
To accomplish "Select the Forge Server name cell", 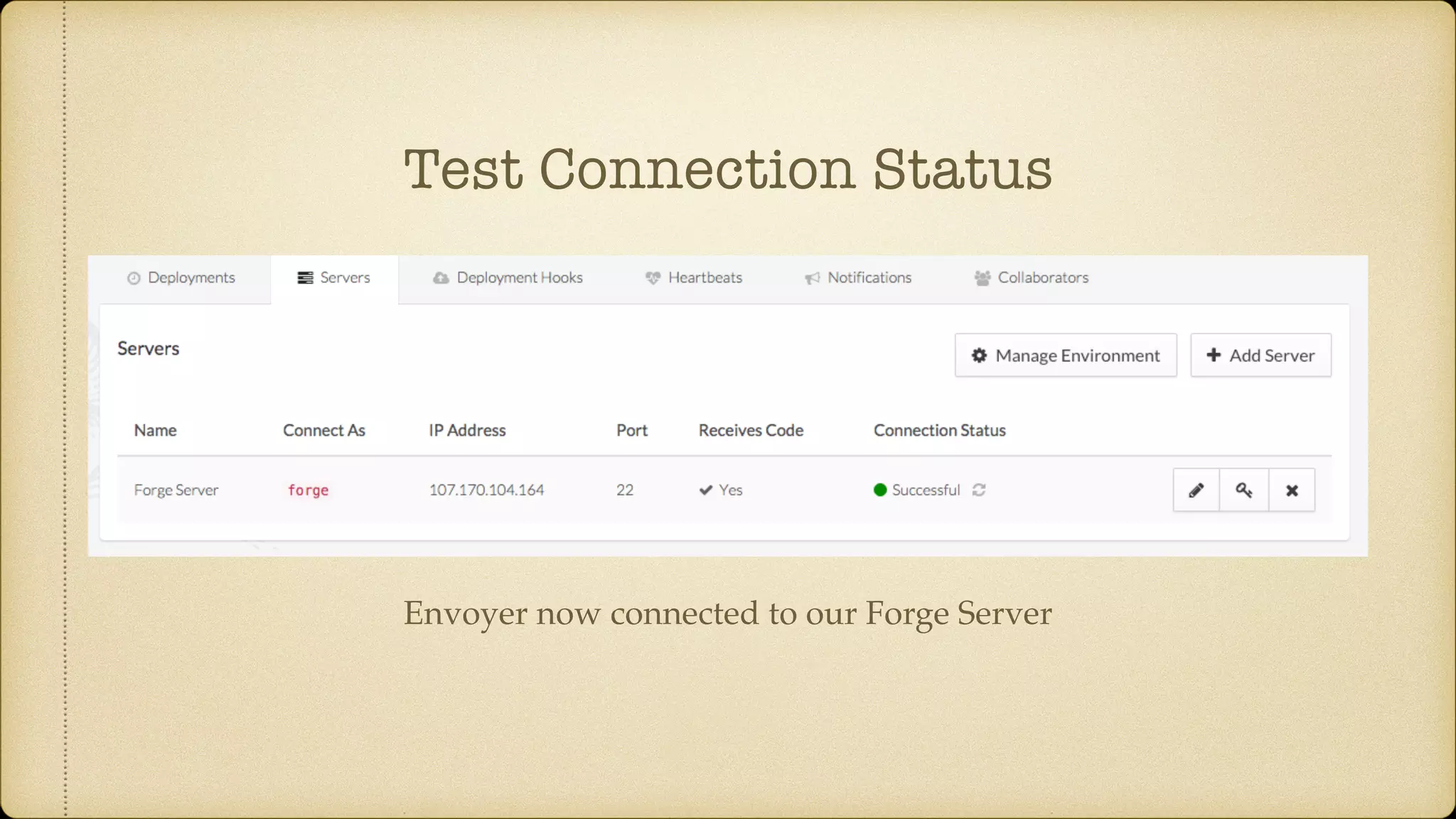I will pos(176,490).
